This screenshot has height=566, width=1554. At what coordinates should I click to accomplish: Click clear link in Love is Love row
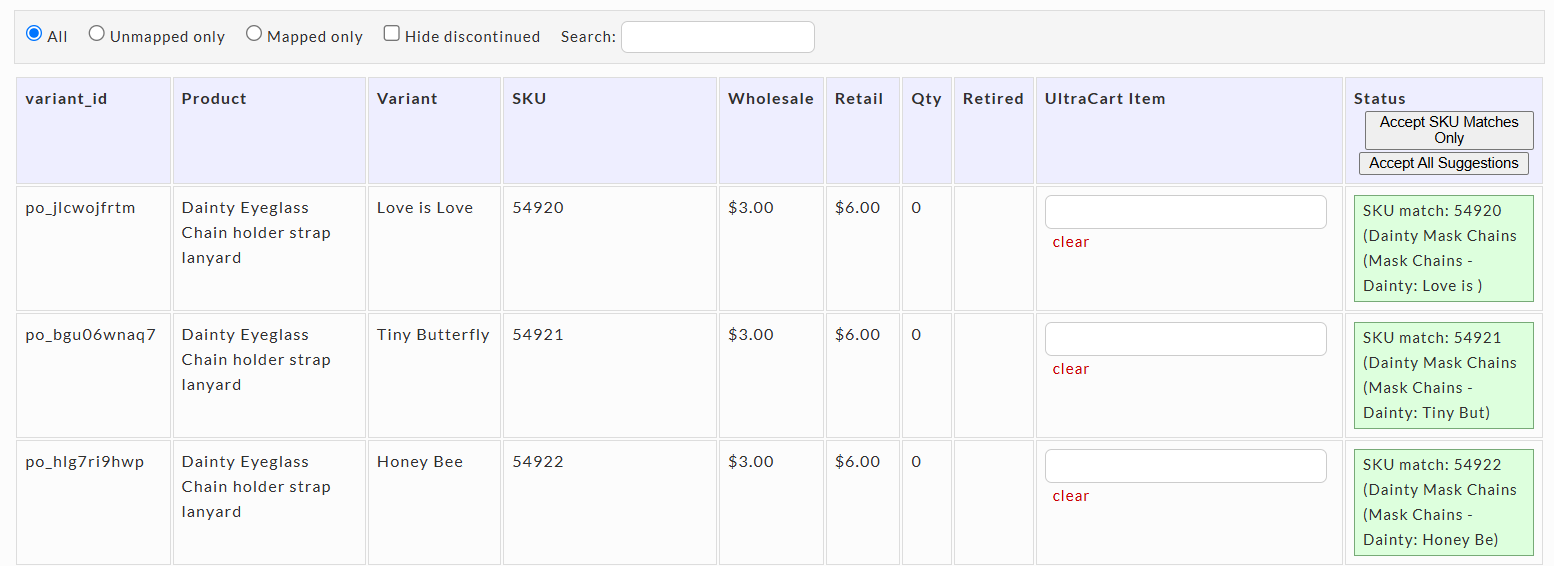pos(1071,242)
